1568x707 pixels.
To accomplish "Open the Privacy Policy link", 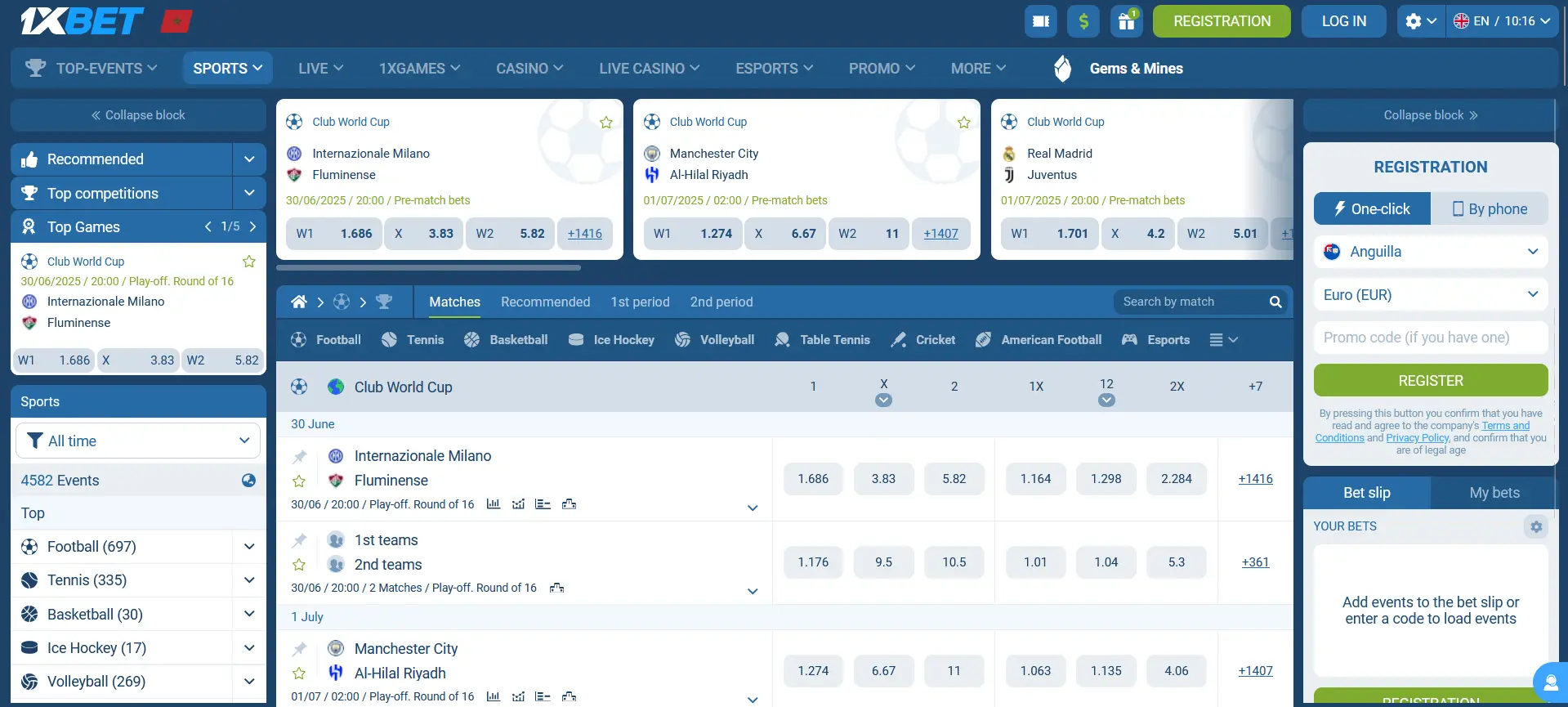I will click(1417, 438).
